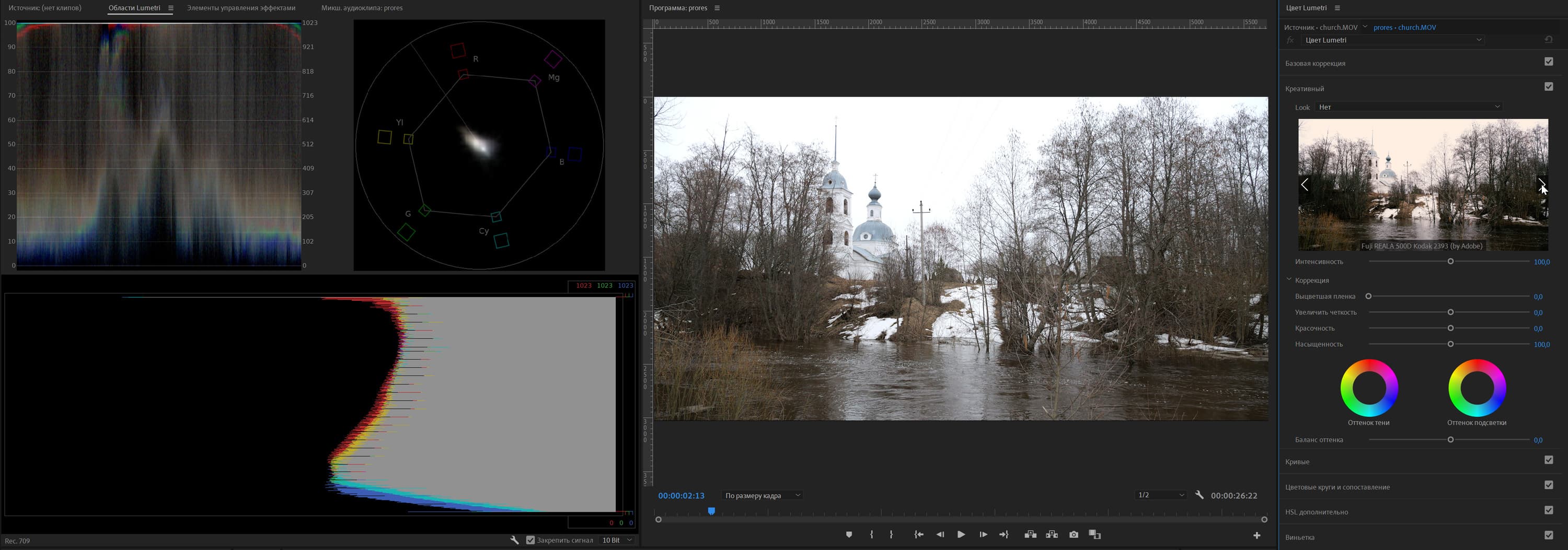Click the Play button in Program monitor
1568x550 pixels.
[x=961, y=534]
